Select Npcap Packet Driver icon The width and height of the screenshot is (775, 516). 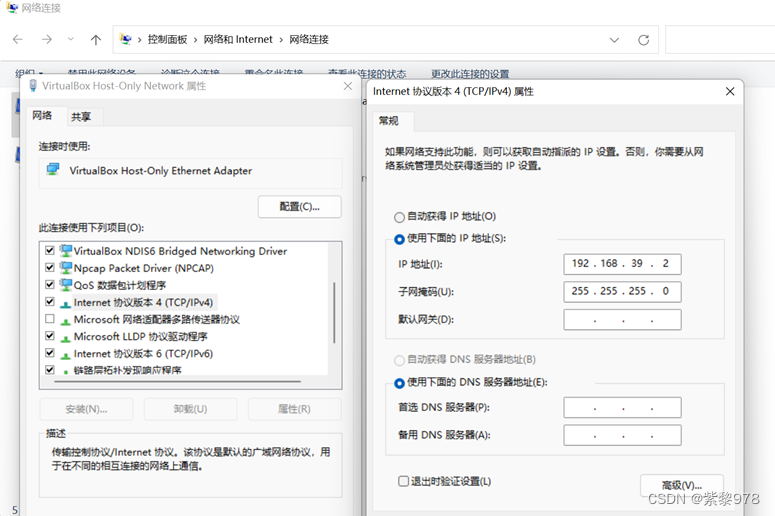click(66, 268)
